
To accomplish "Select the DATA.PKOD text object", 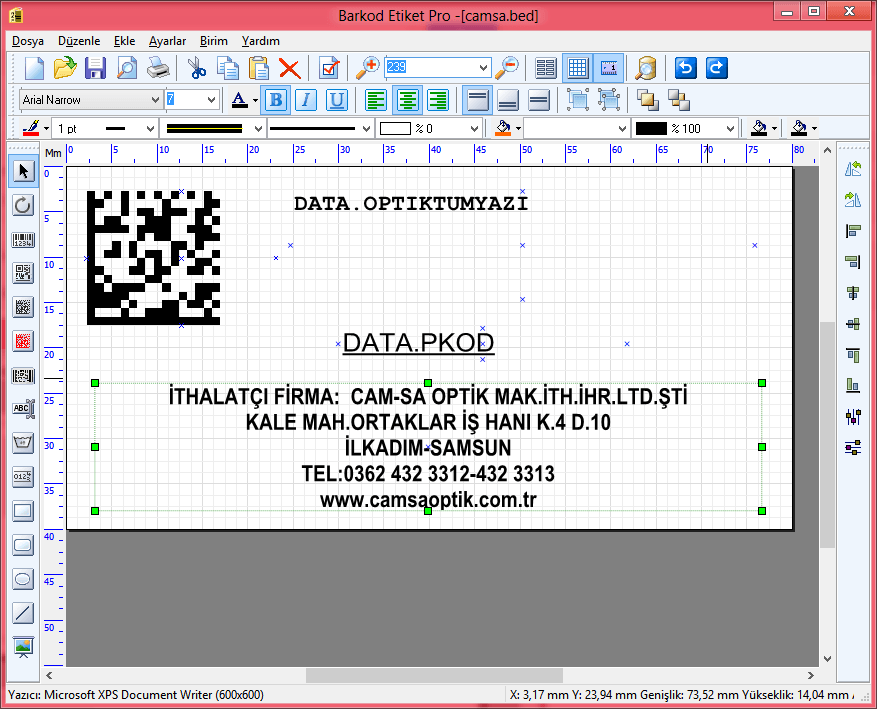I will (x=418, y=343).
